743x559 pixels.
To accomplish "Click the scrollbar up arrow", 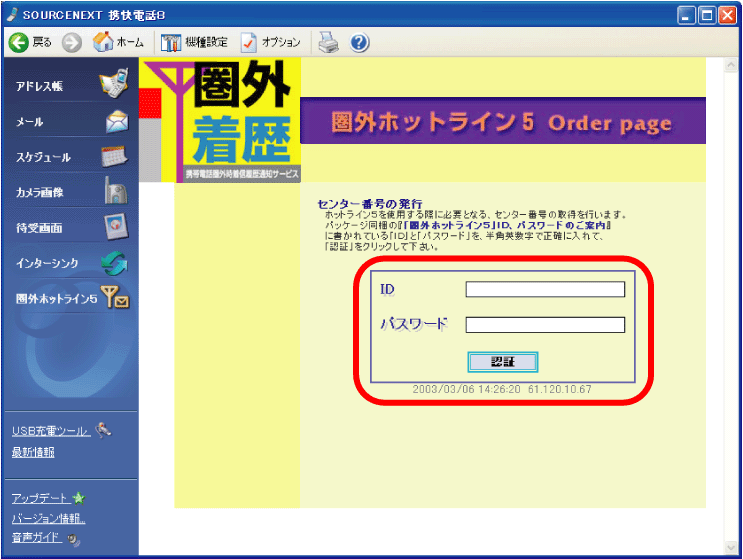I will pos(731,65).
